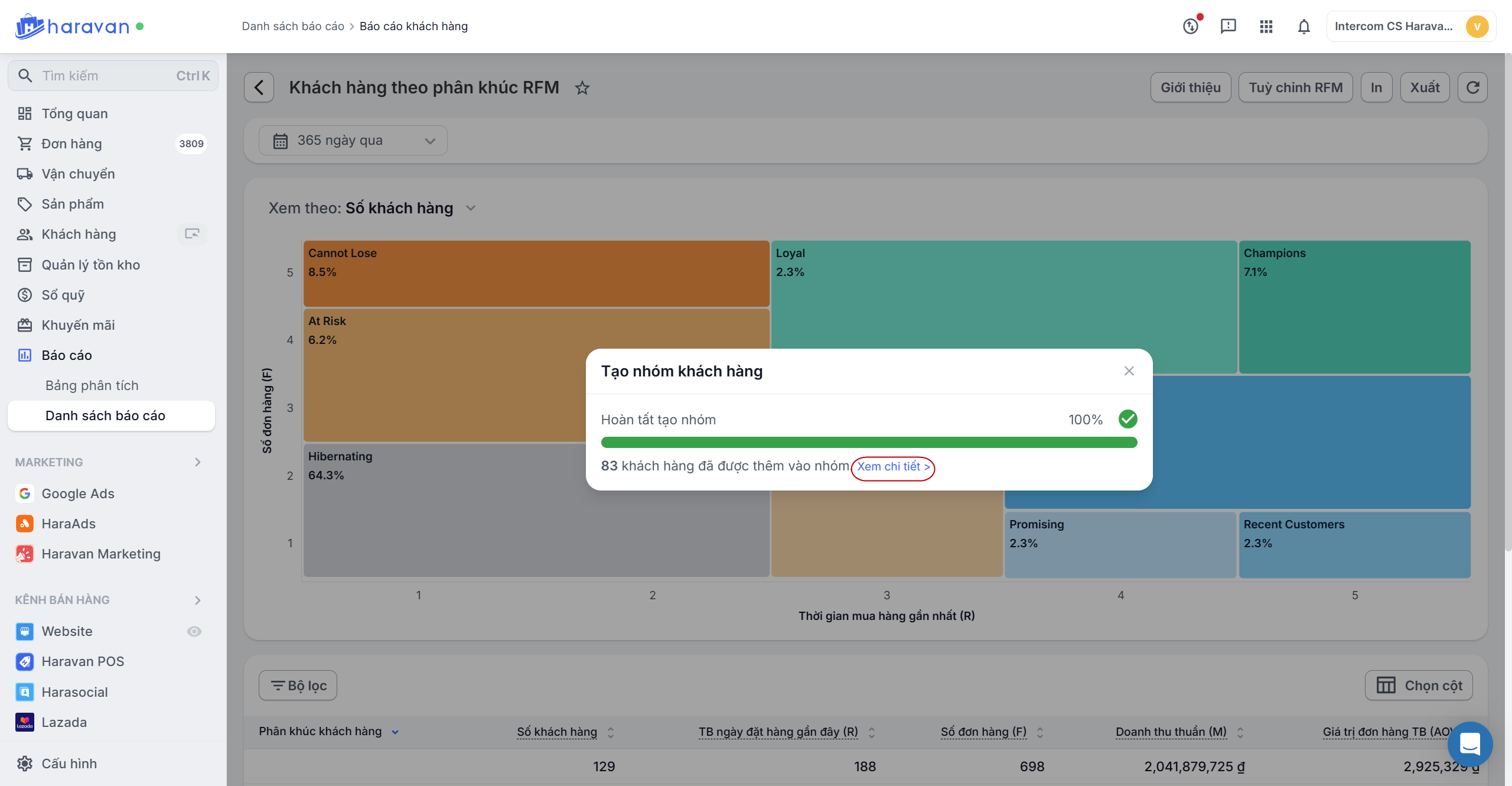Viewport: 1512px width, 786px height.
Task: Select Đơn hàng in sidebar menu
Action: [x=71, y=144]
